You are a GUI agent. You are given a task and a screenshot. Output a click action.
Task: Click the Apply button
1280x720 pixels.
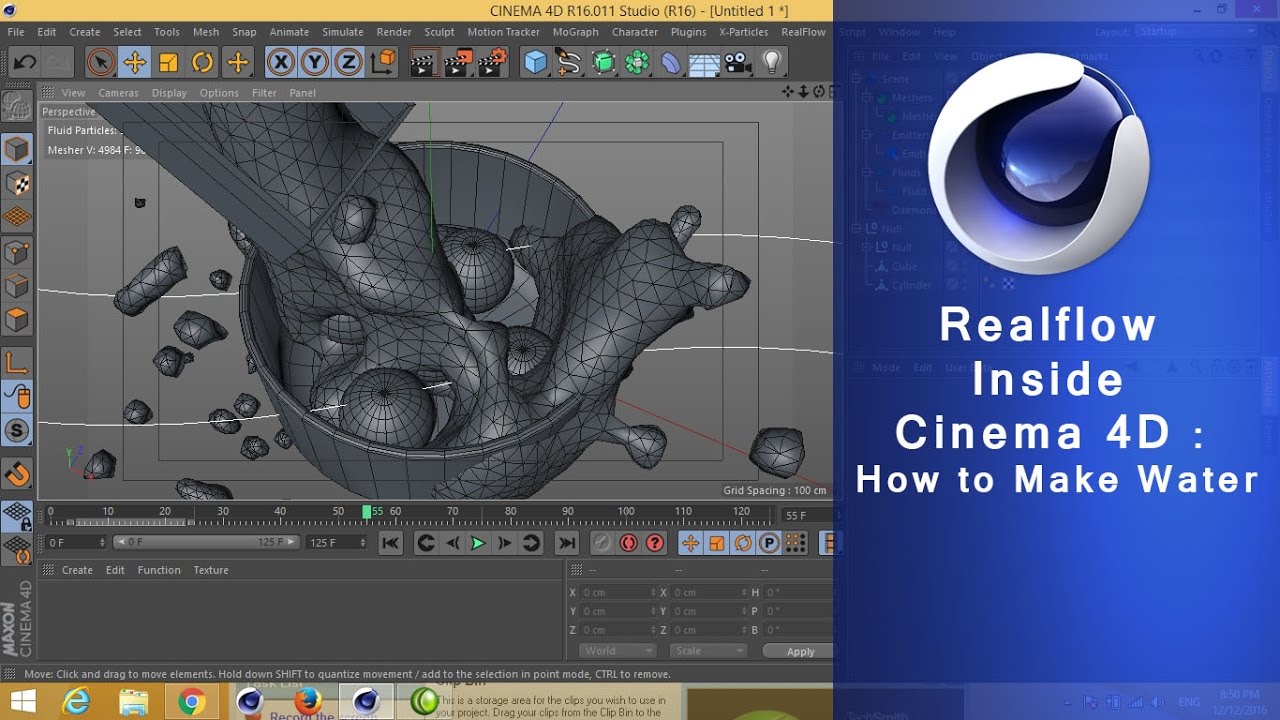[800, 651]
